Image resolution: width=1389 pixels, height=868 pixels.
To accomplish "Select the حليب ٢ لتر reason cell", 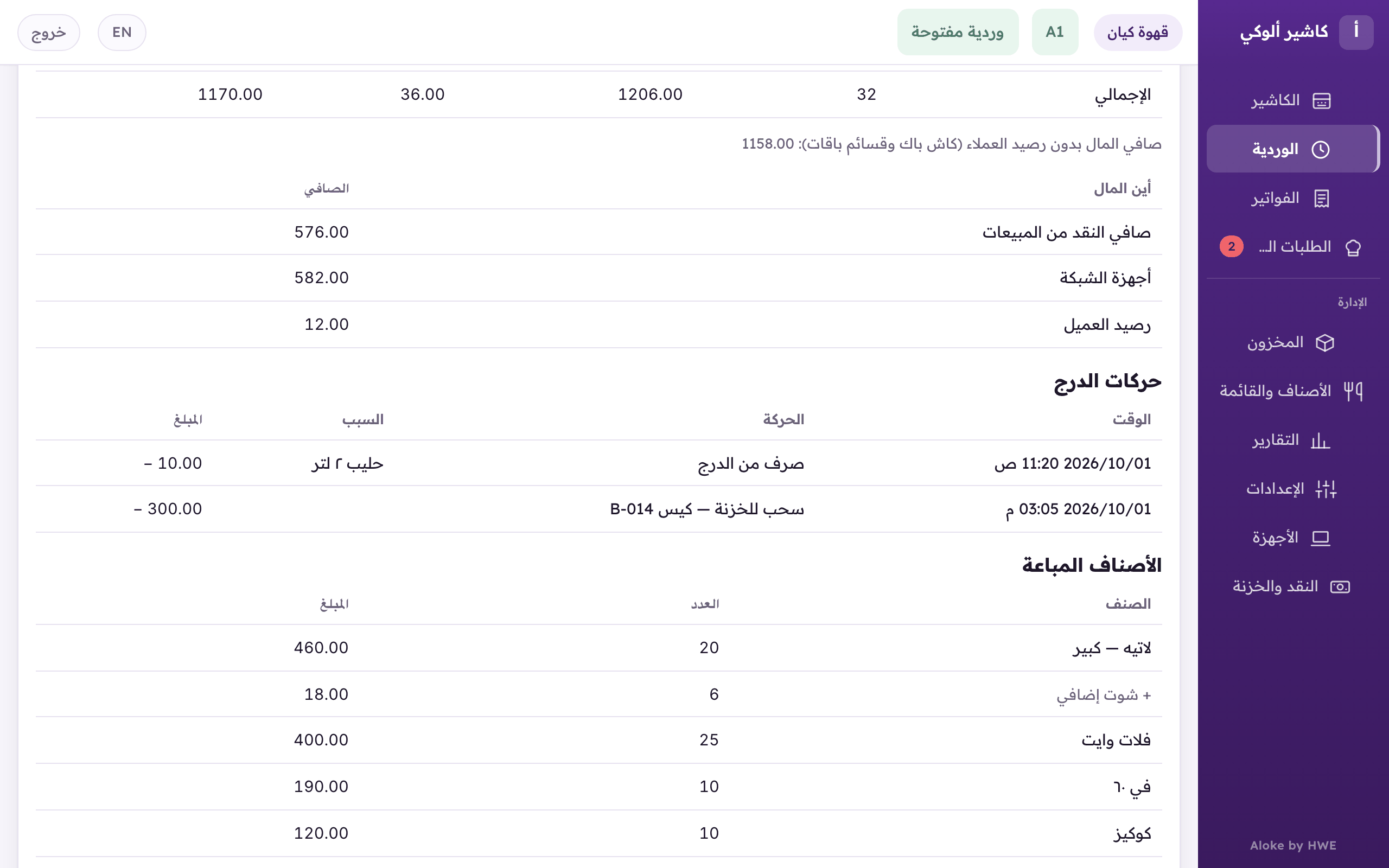I will [347, 464].
